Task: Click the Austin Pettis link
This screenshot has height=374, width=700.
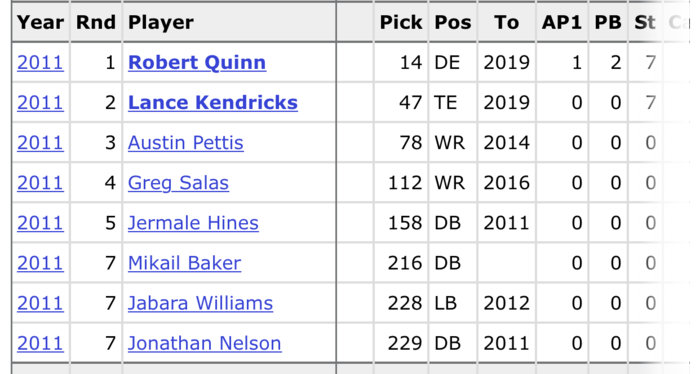Action: coord(186,143)
